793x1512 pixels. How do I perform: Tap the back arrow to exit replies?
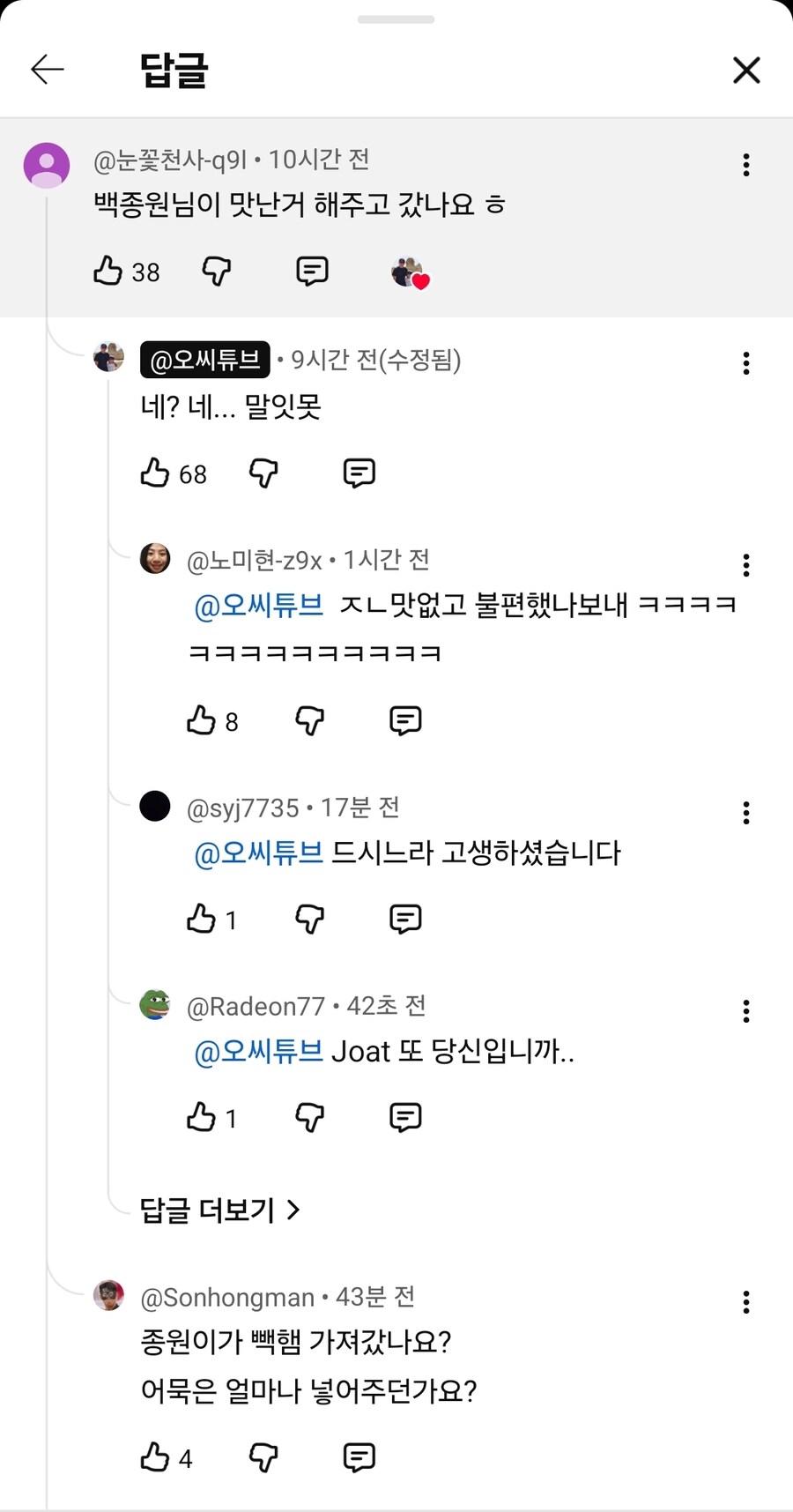point(48,70)
